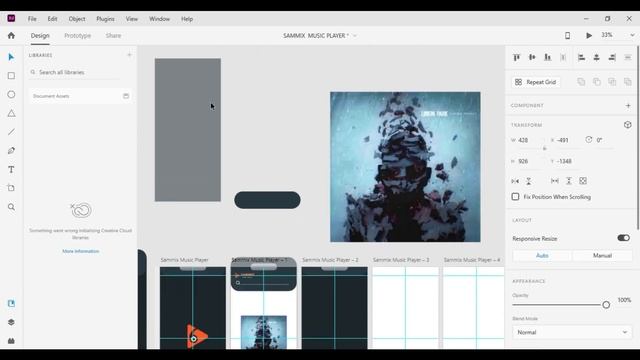Edit the height H field
640x360 pixels.
(529, 161)
